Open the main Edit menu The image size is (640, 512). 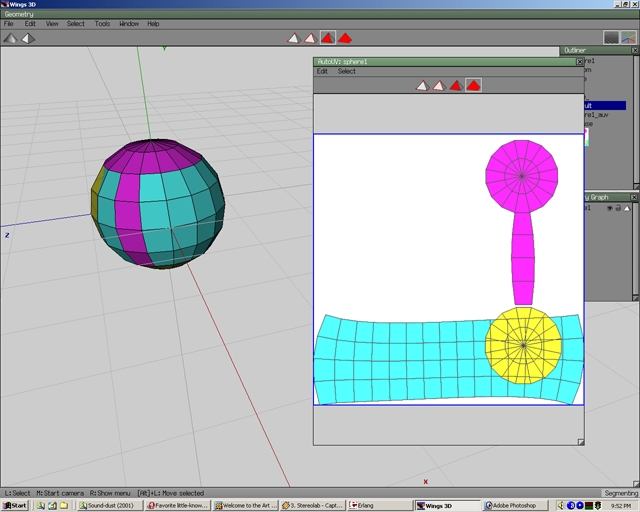coord(30,24)
